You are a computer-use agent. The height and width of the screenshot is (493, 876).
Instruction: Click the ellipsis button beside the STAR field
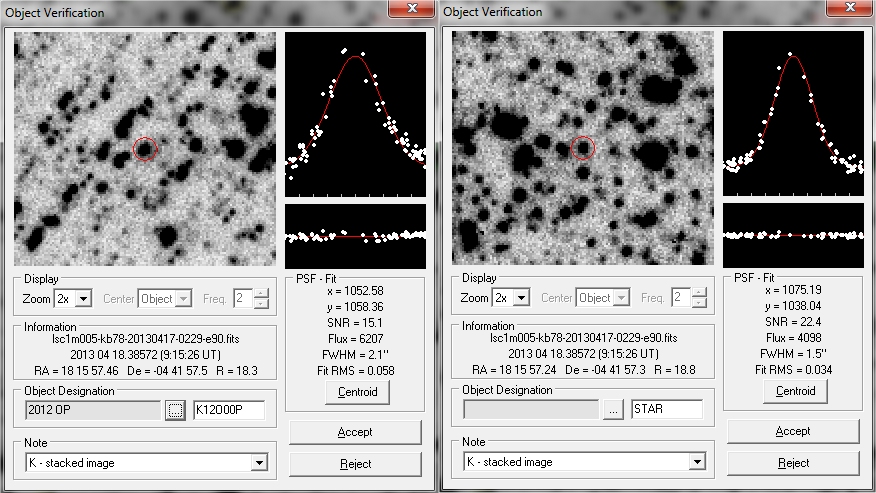[x=613, y=409]
